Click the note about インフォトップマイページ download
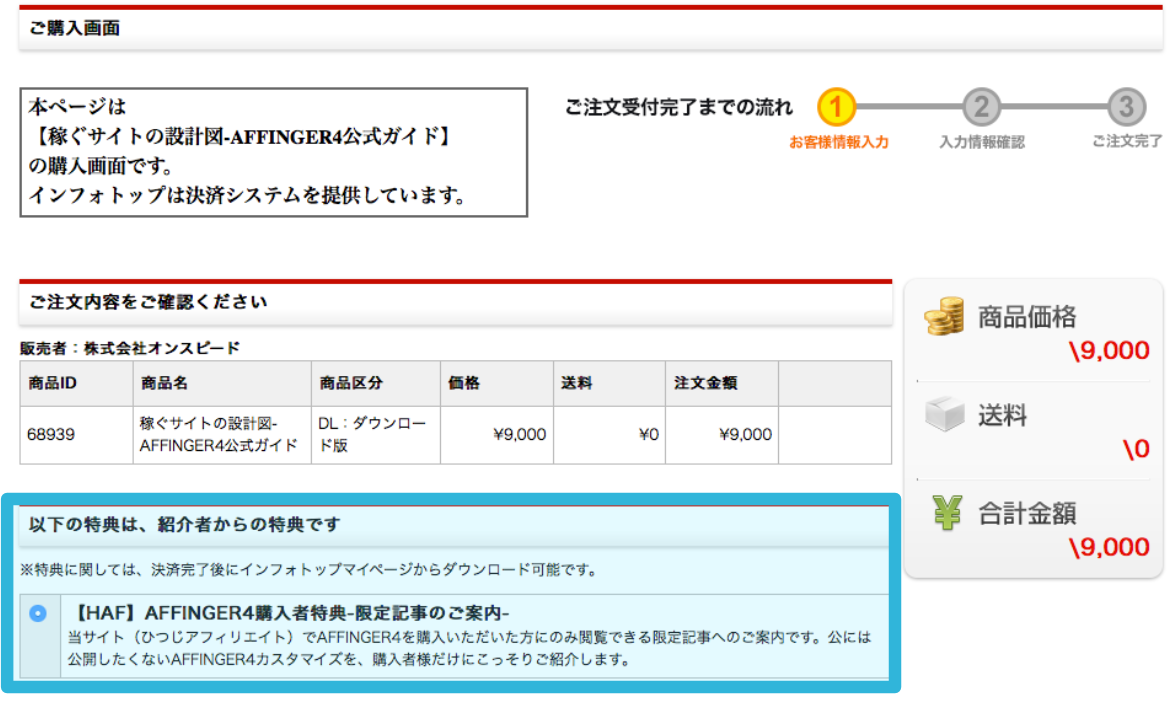This screenshot has width=1171, height=705. 309,570
